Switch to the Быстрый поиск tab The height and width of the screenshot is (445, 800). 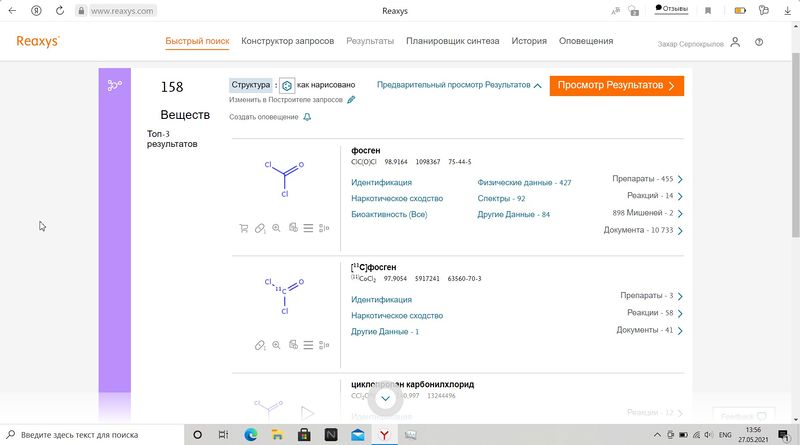click(197, 41)
